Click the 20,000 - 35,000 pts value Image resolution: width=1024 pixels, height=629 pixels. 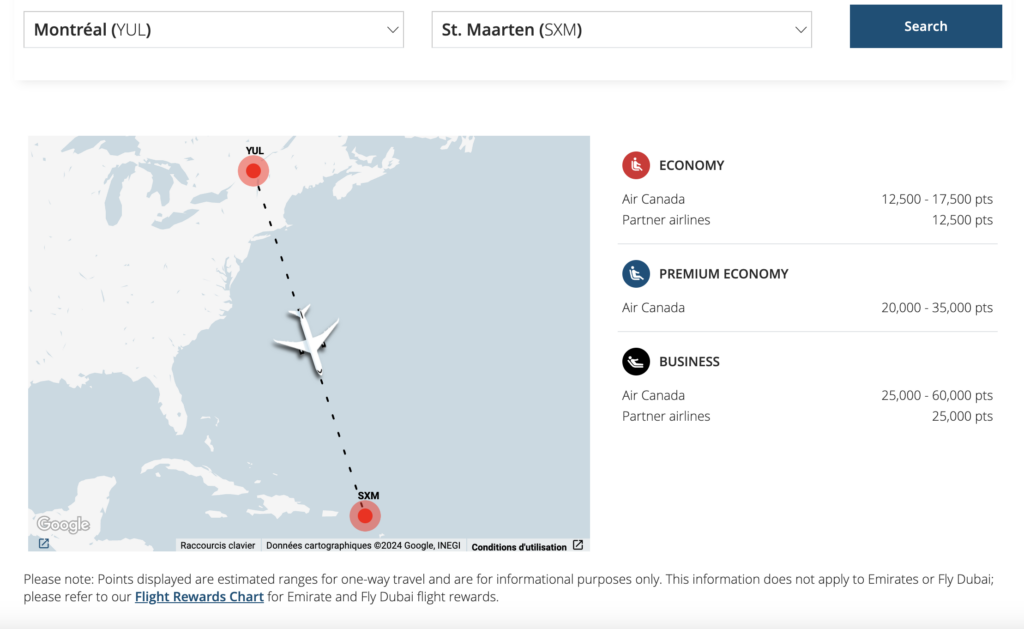(x=937, y=308)
